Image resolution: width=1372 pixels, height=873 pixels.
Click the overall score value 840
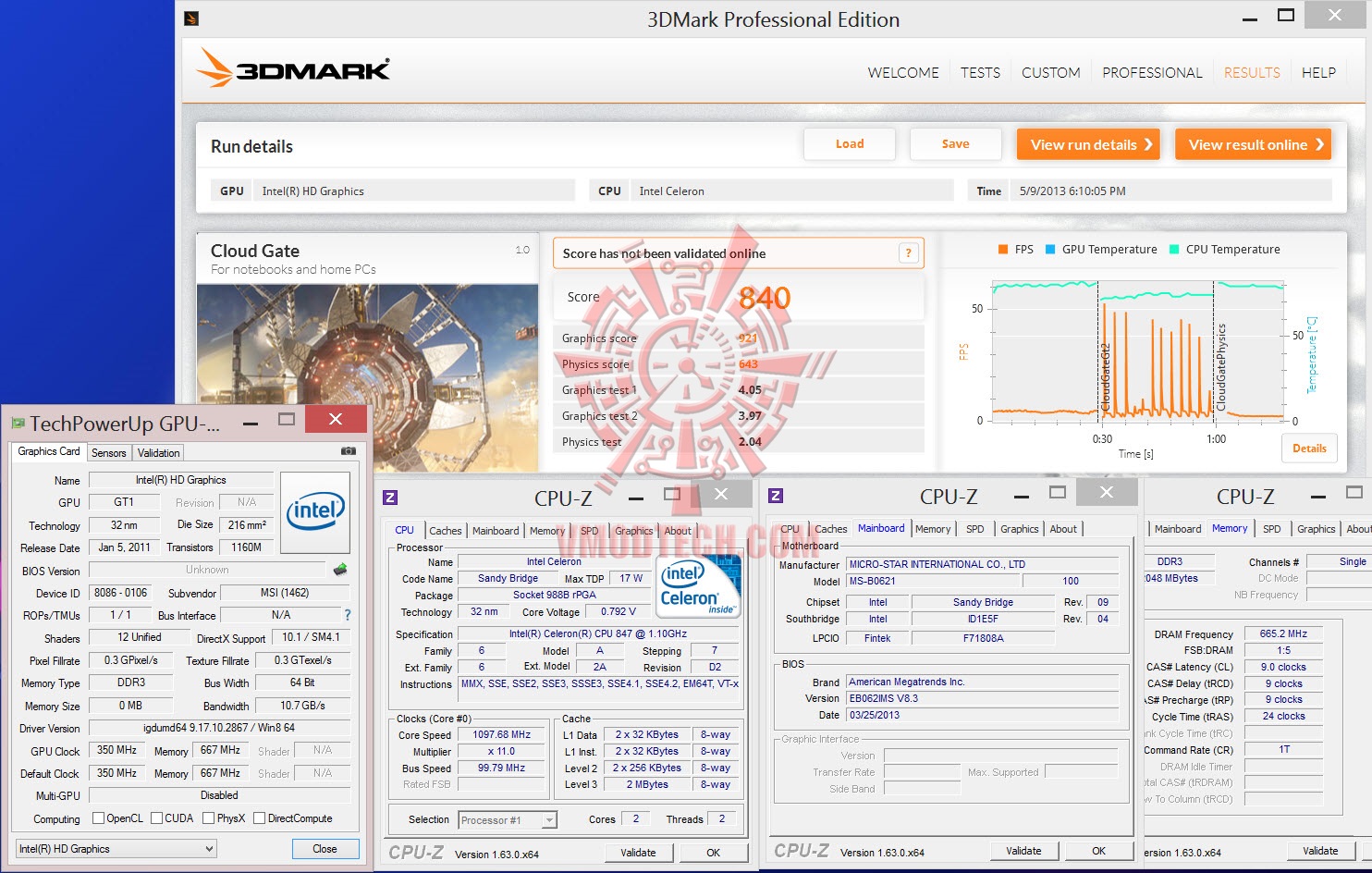765,298
